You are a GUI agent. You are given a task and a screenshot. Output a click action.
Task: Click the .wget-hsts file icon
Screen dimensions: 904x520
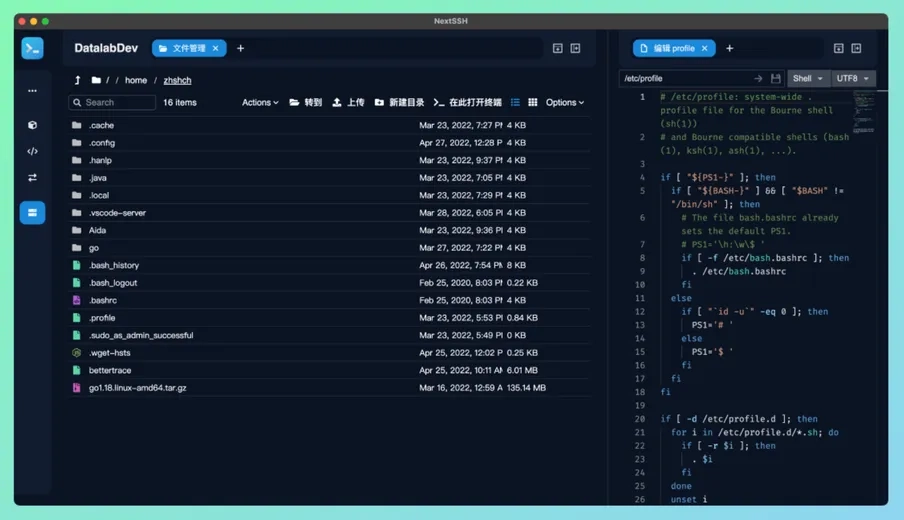77,353
